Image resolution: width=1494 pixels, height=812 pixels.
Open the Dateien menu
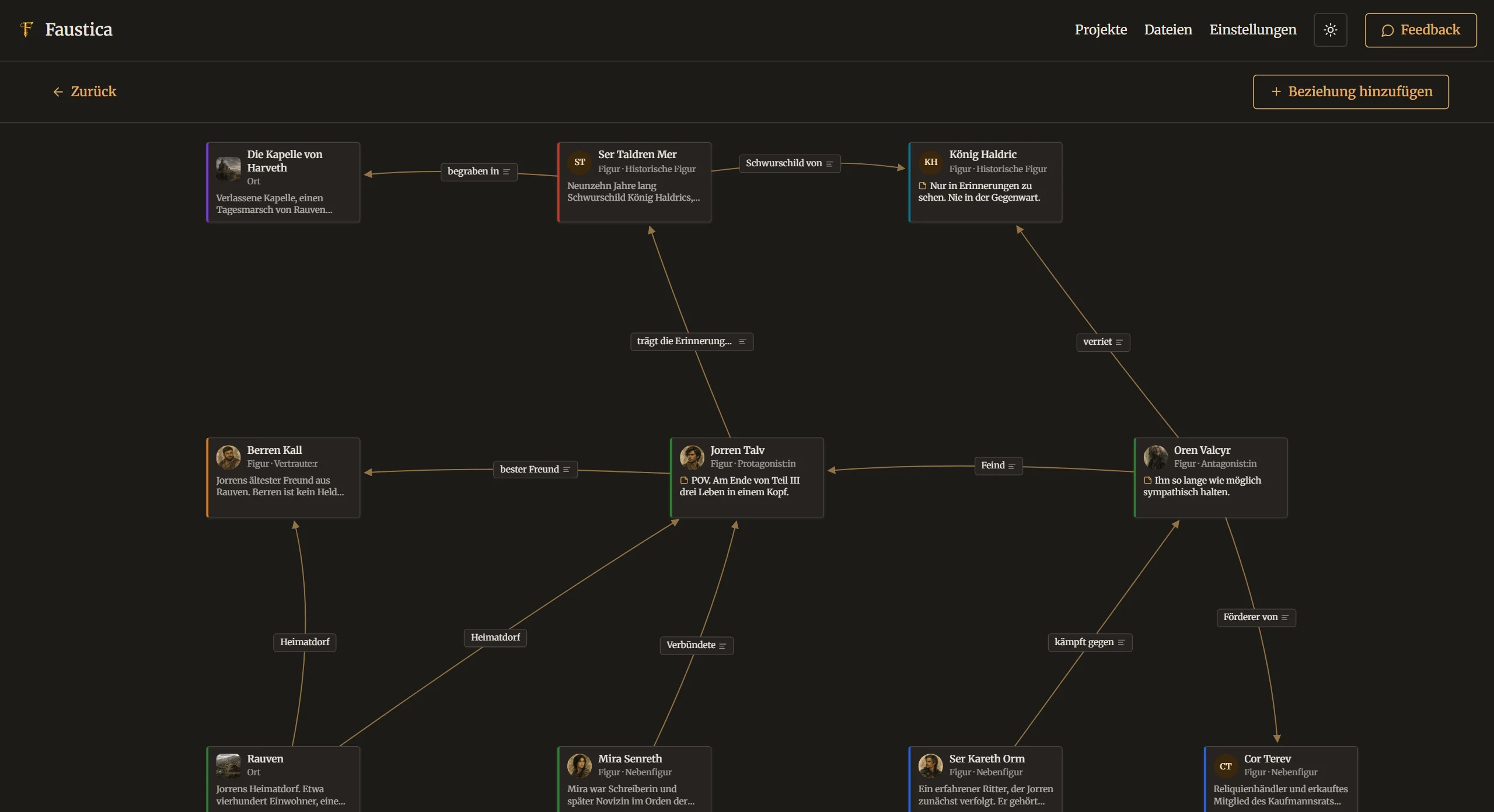click(x=1168, y=30)
